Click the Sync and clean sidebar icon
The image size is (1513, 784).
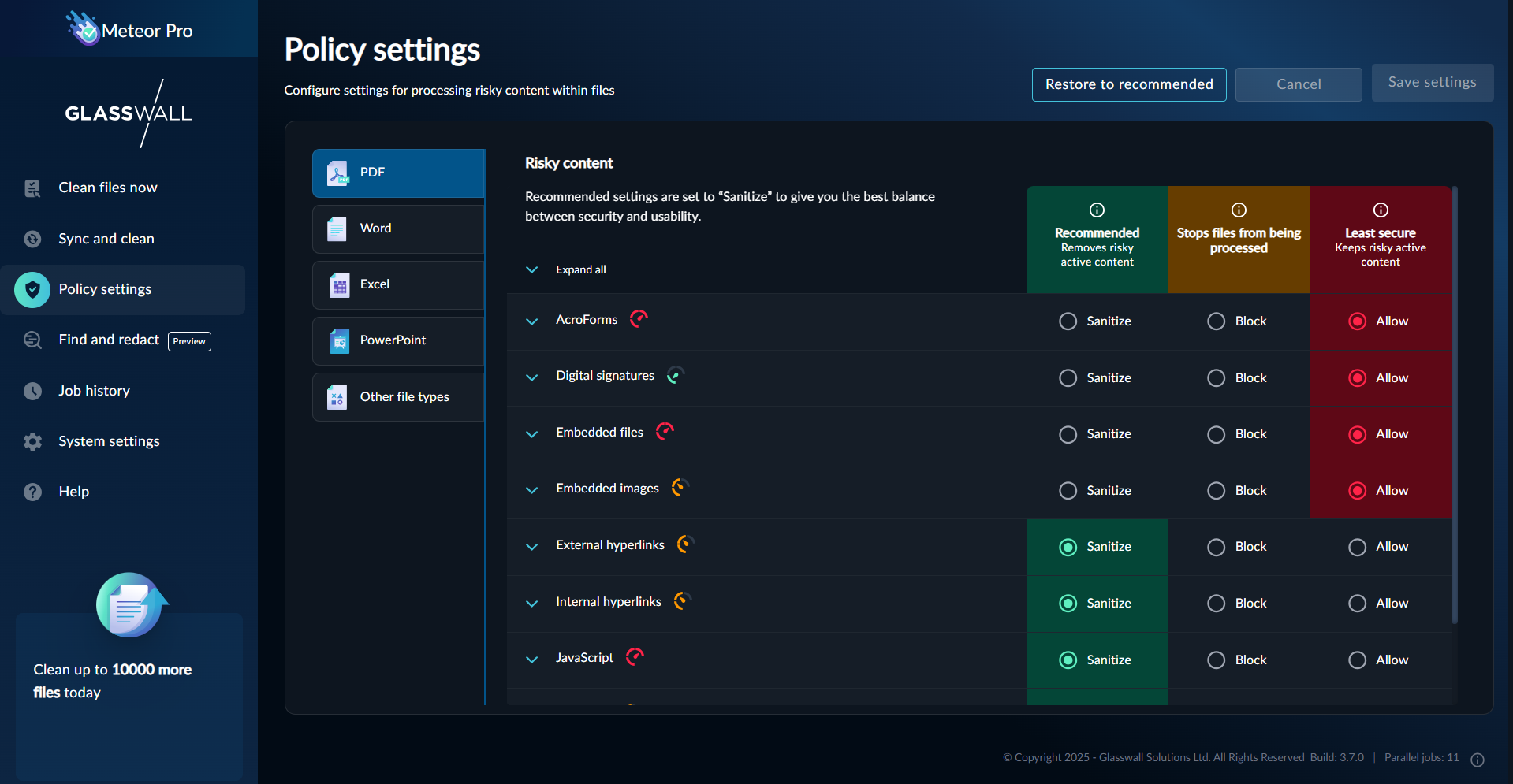pos(32,239)
